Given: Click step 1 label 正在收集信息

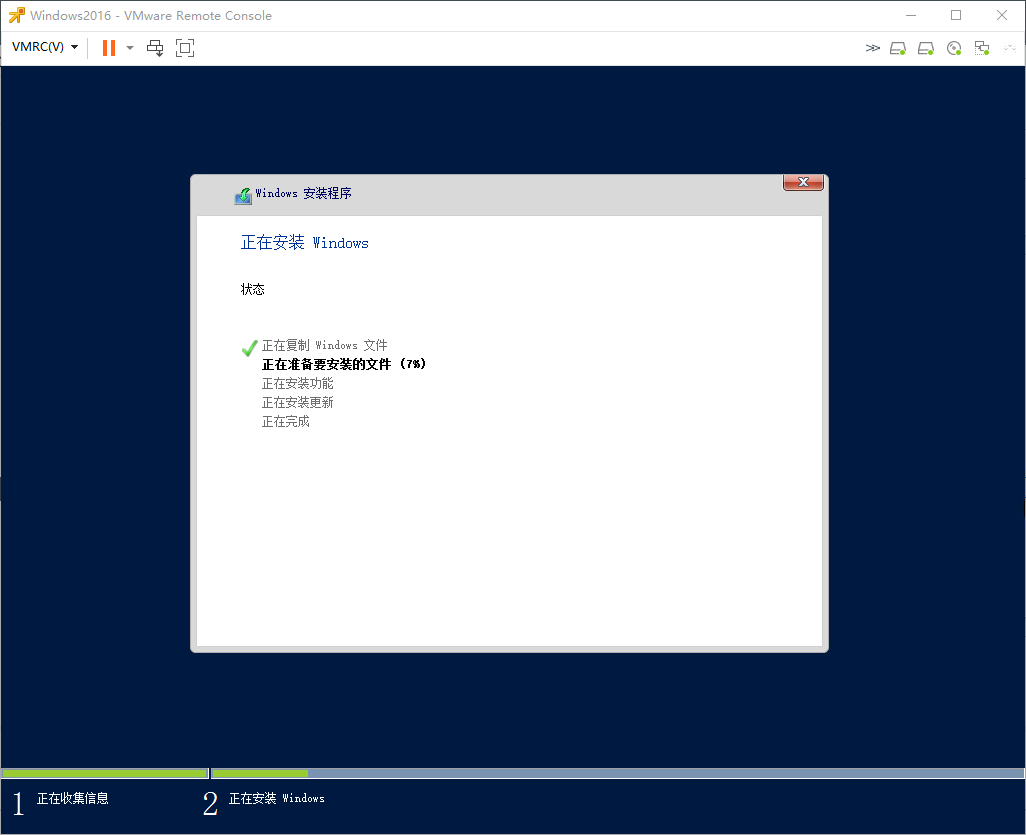Looking at the screenshot, I should pos(73,798).
